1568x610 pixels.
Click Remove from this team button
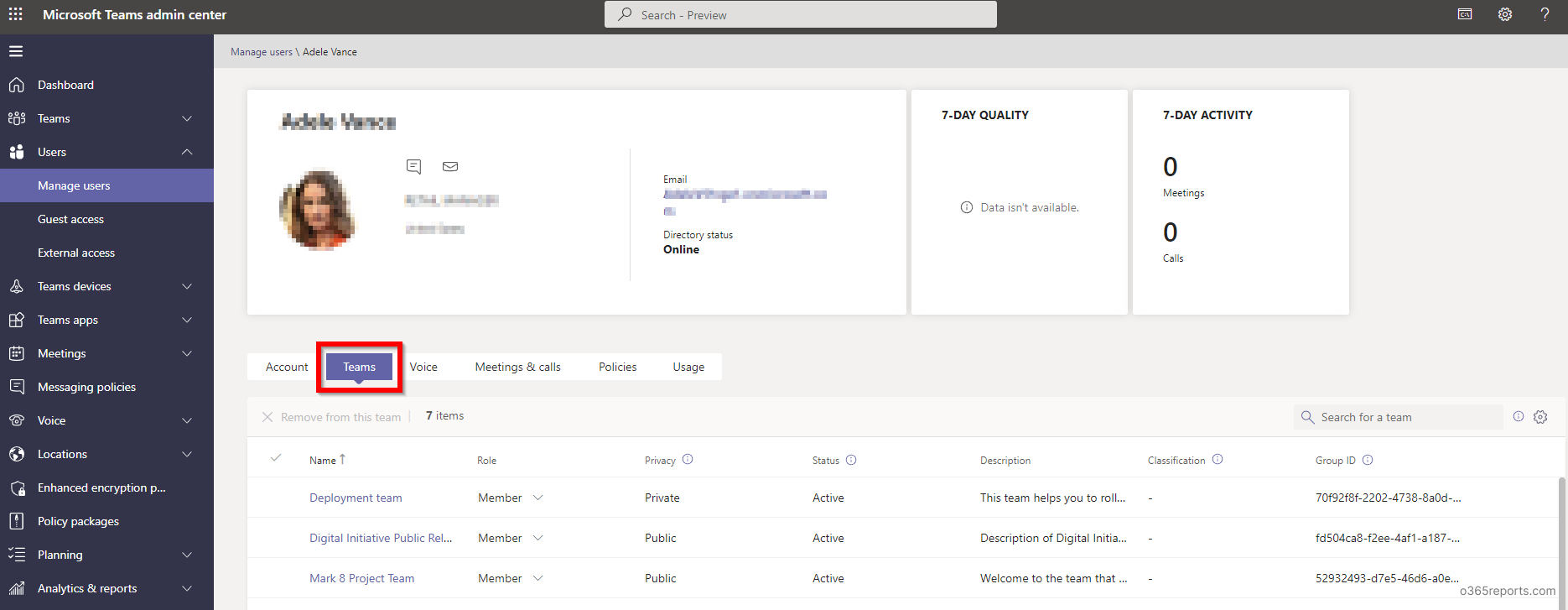coord(331,417)
